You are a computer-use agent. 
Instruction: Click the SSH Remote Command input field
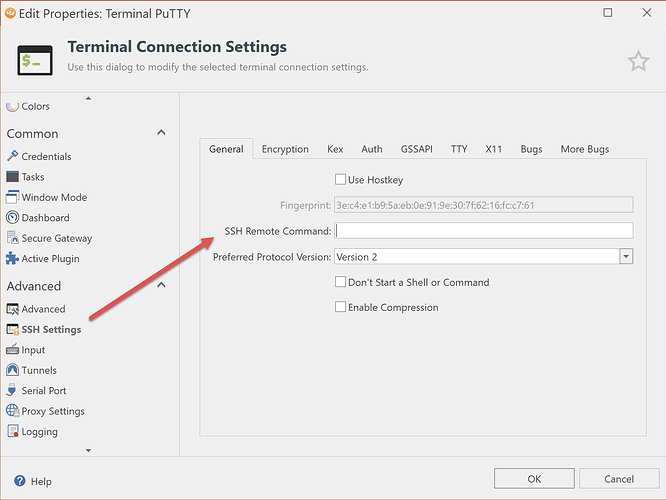pos(483,231)
